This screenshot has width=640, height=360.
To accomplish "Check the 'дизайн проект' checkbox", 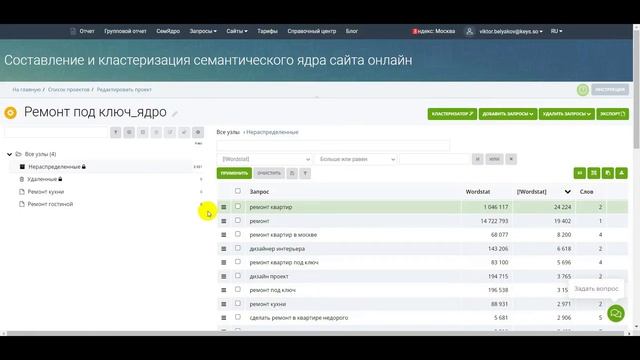I will click(238, 276).
